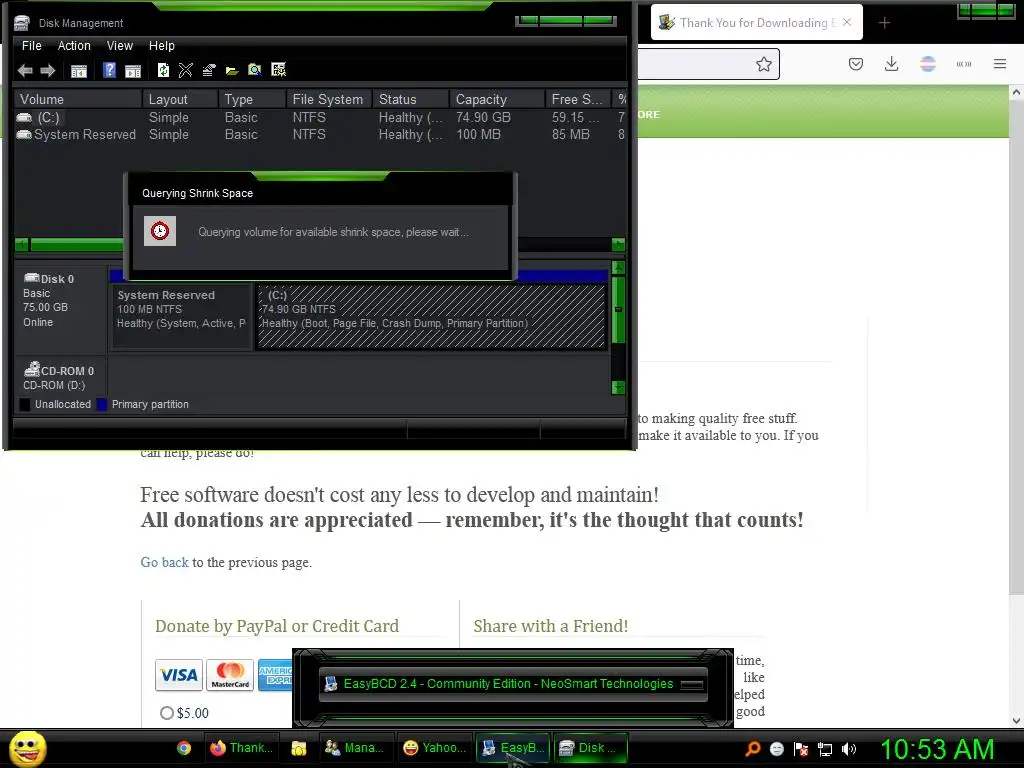Click the black Unallocated legend swatch
Screen dimensions: 1024x768
[x=25, y=404]
